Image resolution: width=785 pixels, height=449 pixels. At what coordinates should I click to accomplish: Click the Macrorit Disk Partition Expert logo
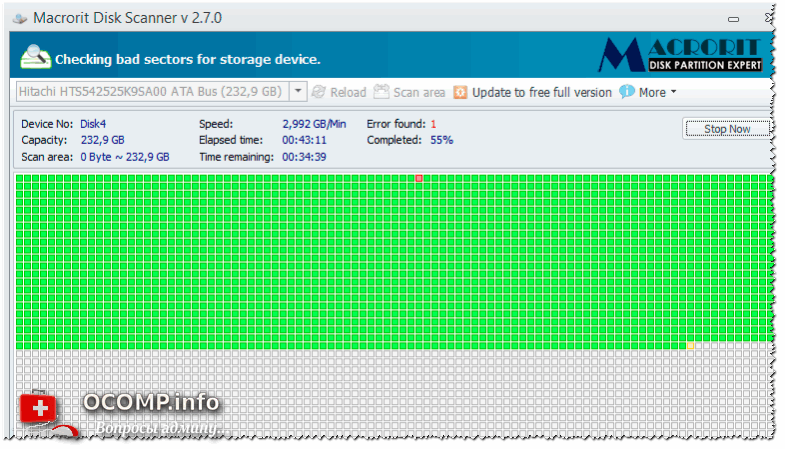tap(681, 55)
